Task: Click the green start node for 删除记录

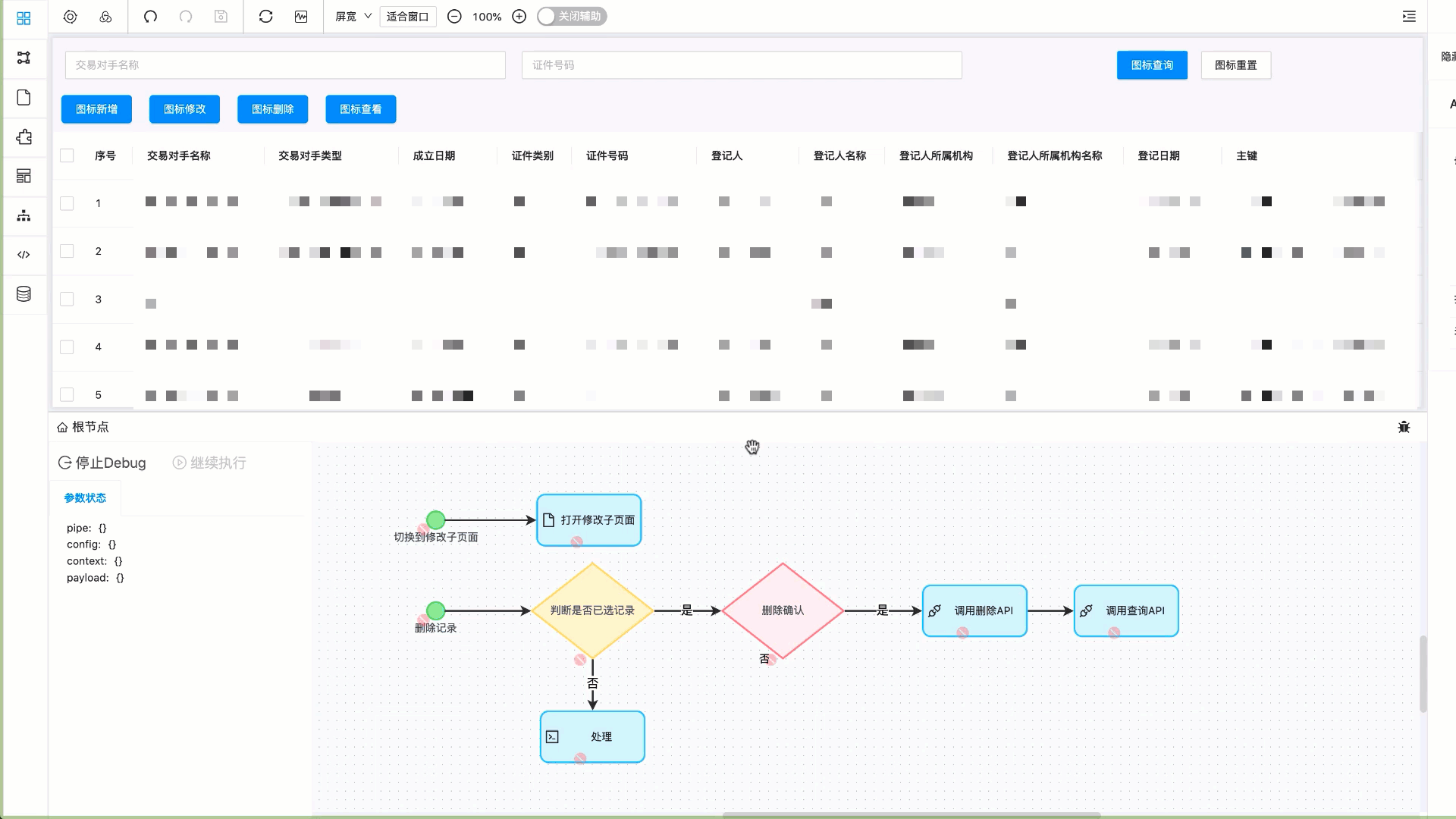Action: [x=435, y=610]
